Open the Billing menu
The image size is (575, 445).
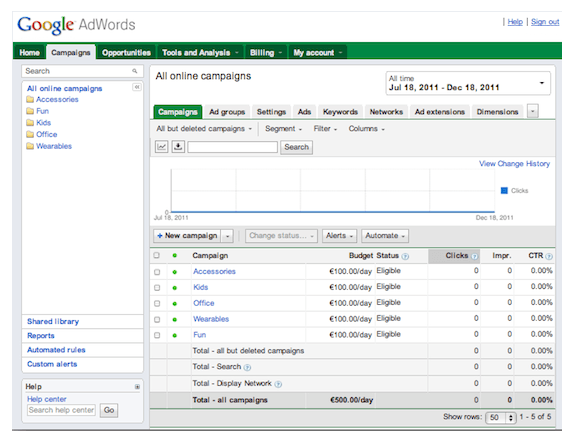pos(266,52)
